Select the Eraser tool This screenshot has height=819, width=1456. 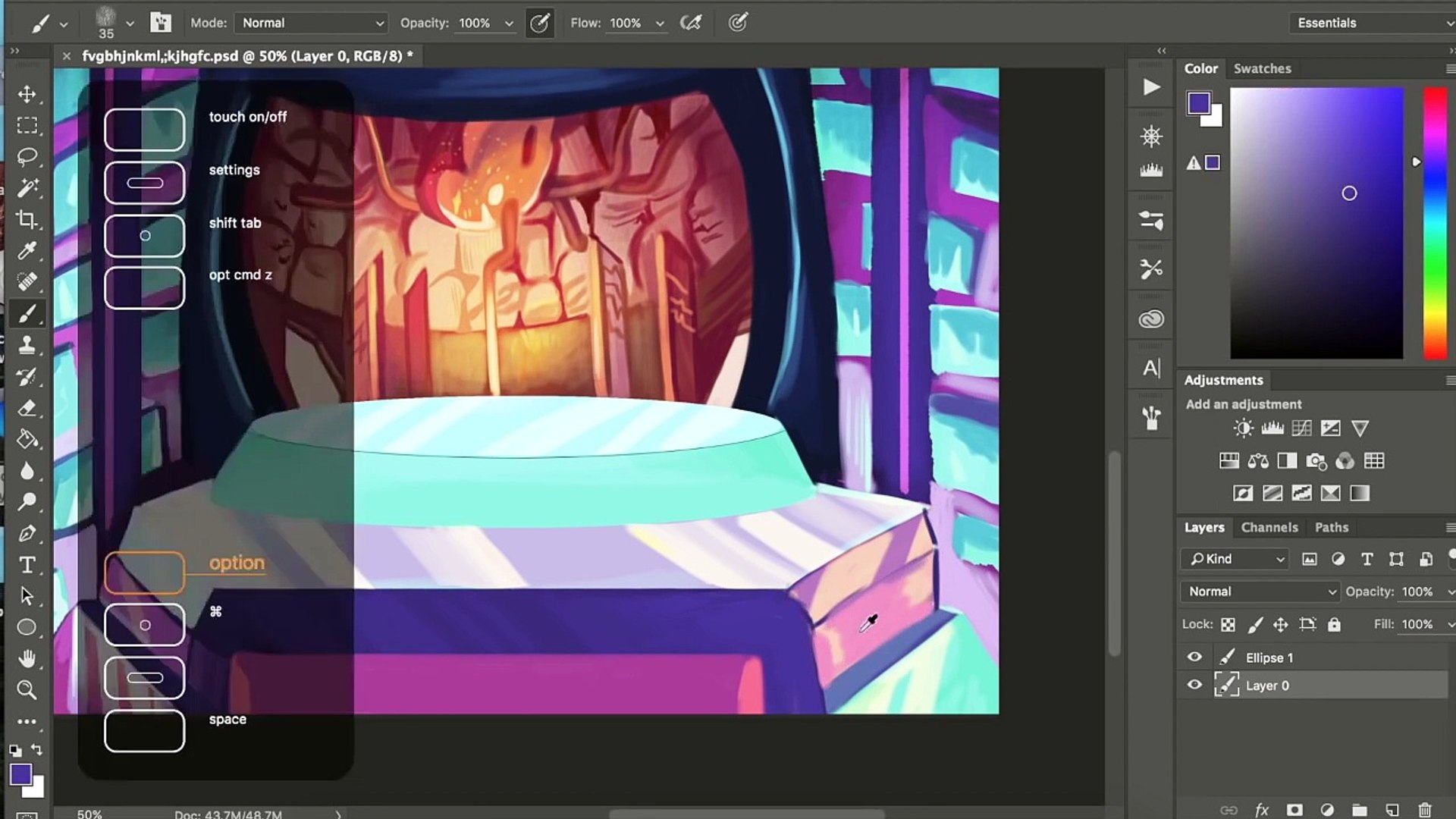coord(27,408)
